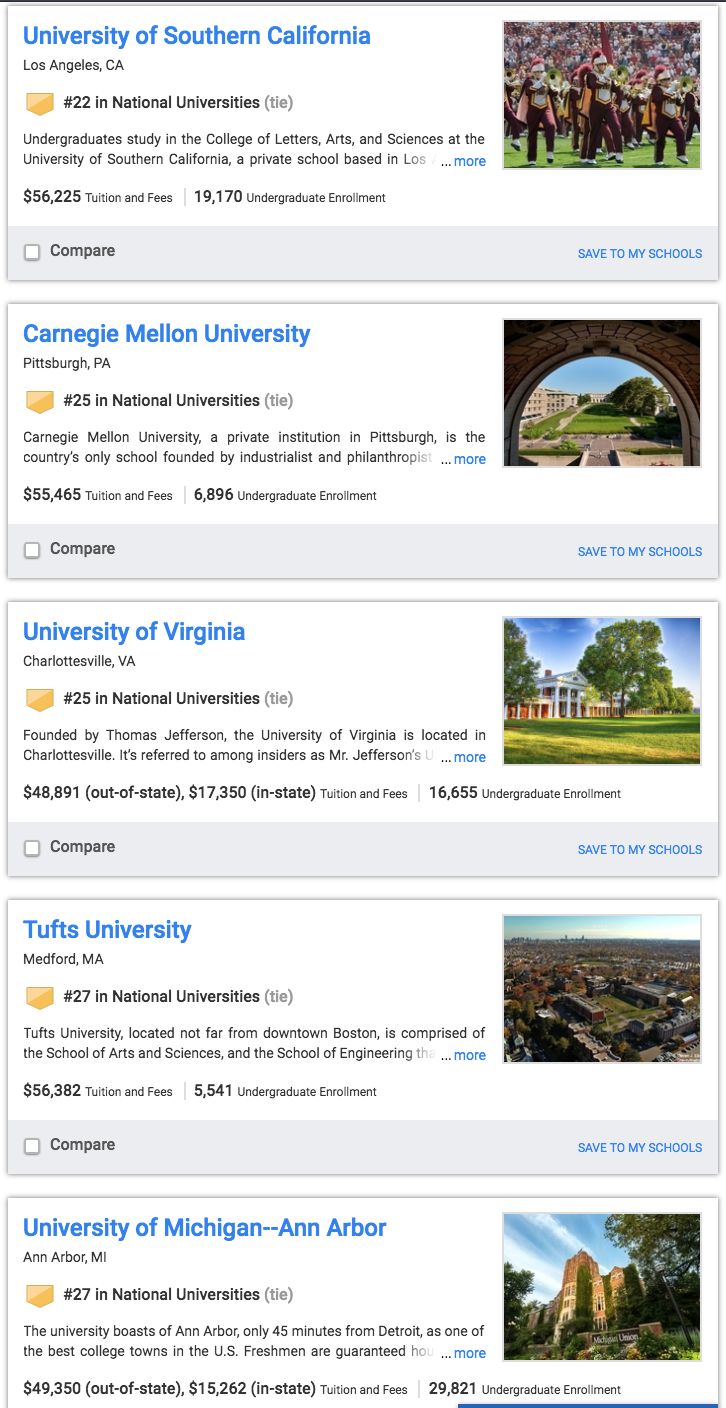Save Tufts University to My Schools
This screenshot has width=726, height=1408.
[640, 1148]
